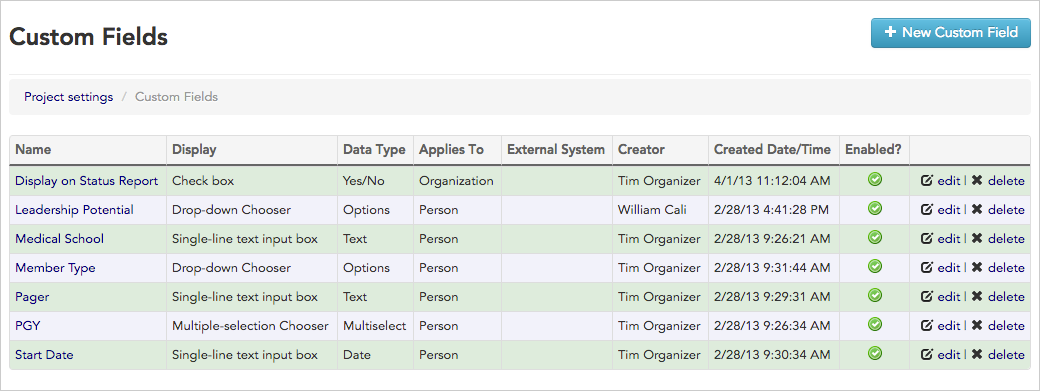Viewport: 1040px width, 391px height.
Task: Open the Leadership Potential field
Action: 74,210
